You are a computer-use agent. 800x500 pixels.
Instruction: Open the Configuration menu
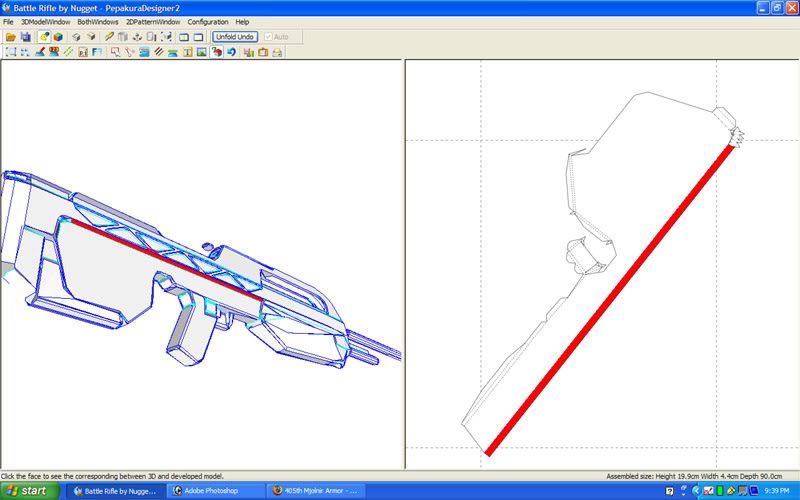208,22
